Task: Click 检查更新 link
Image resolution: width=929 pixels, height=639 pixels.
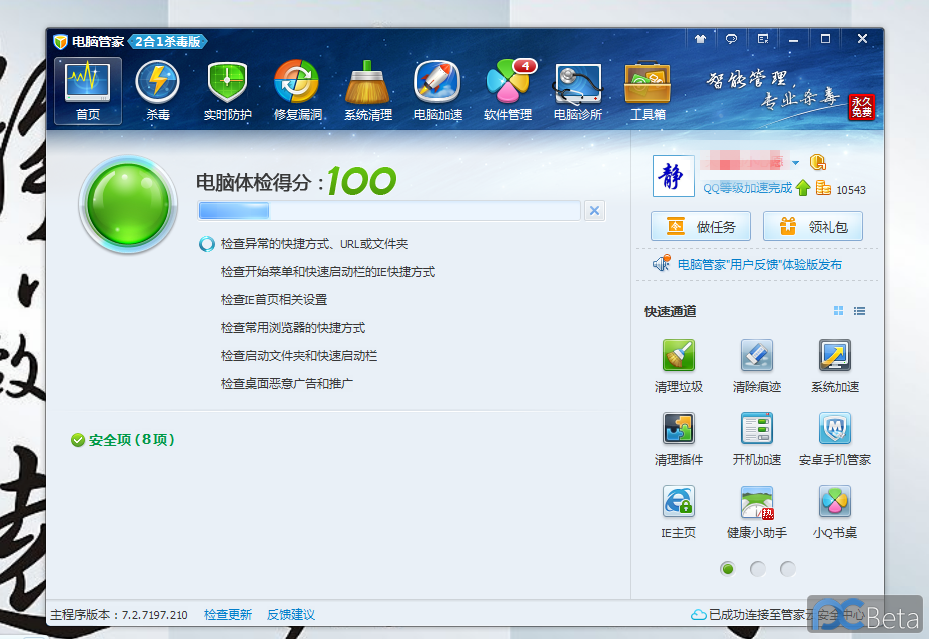Action: pos(228,615)
